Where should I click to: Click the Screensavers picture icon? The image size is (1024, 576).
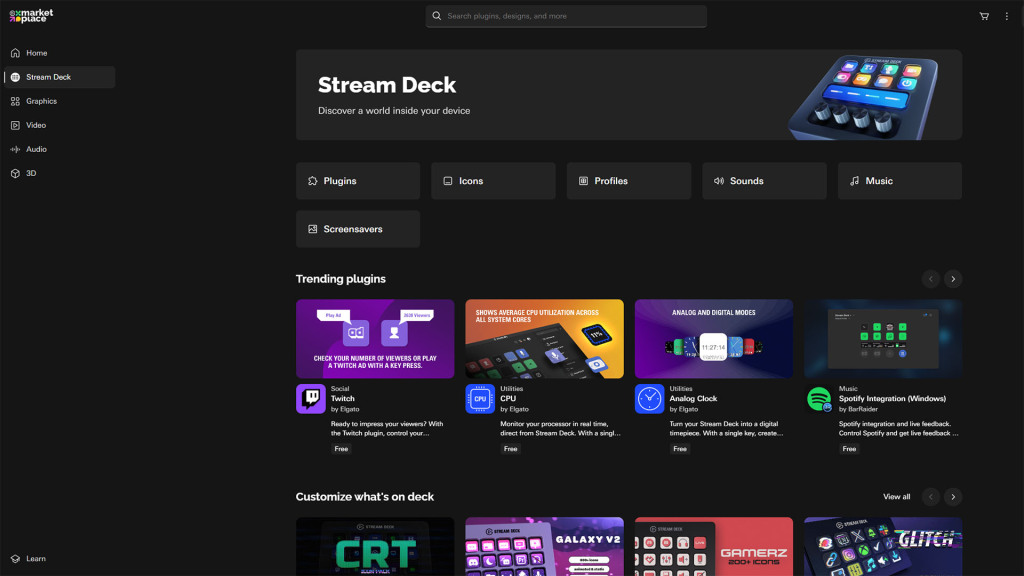pyautogui.click(x=313, y=229)
